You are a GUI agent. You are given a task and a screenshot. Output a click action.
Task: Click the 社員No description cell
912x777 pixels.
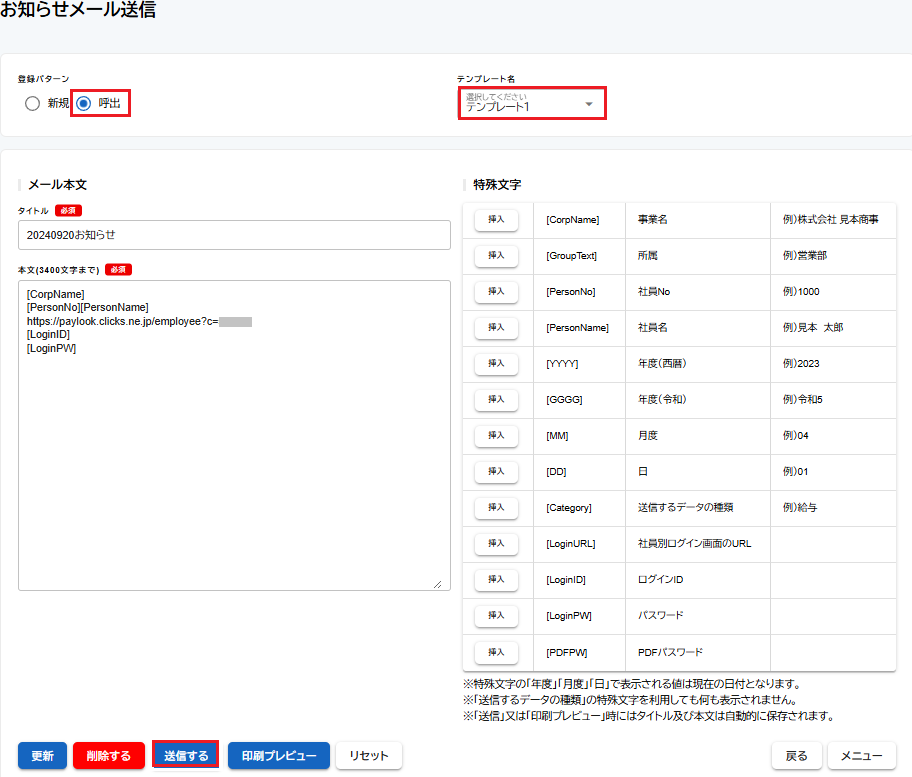coord(698,292)
